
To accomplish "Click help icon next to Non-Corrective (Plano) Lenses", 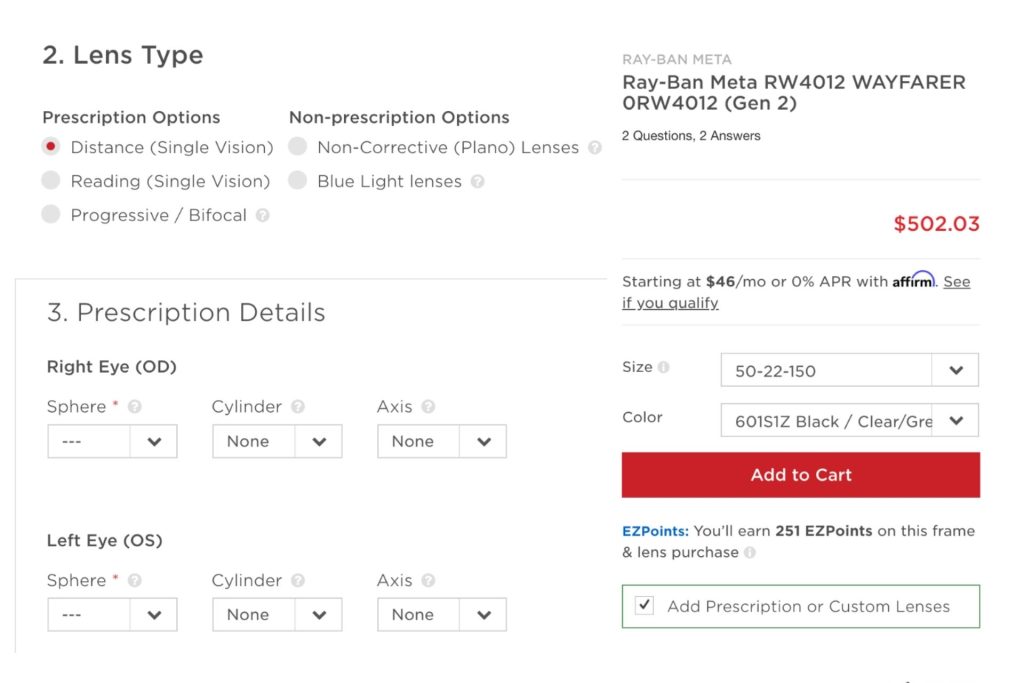I will click(595, 148).
